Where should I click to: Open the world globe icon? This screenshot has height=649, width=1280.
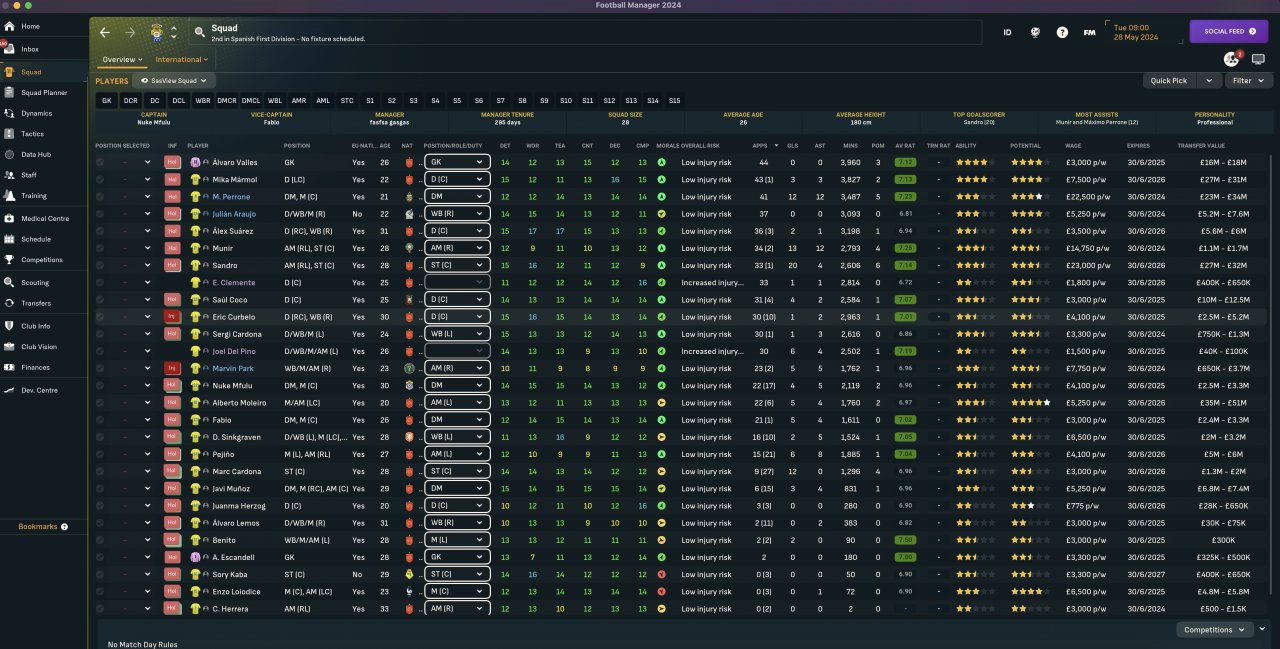click(1035, 32)
